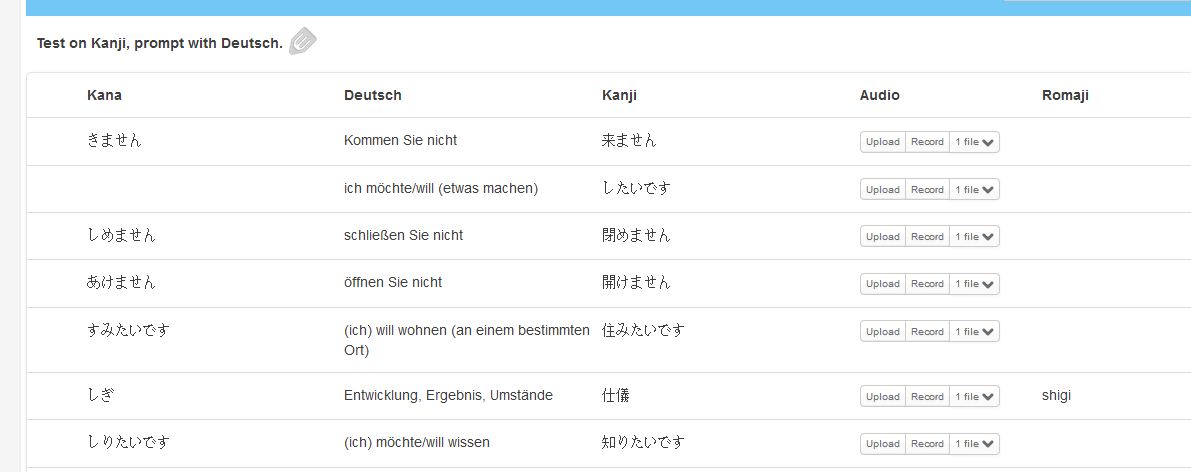Click the Kana column header
This screenshot has height=472, width=1191.
pyautogui.click(x=104, y=95)
